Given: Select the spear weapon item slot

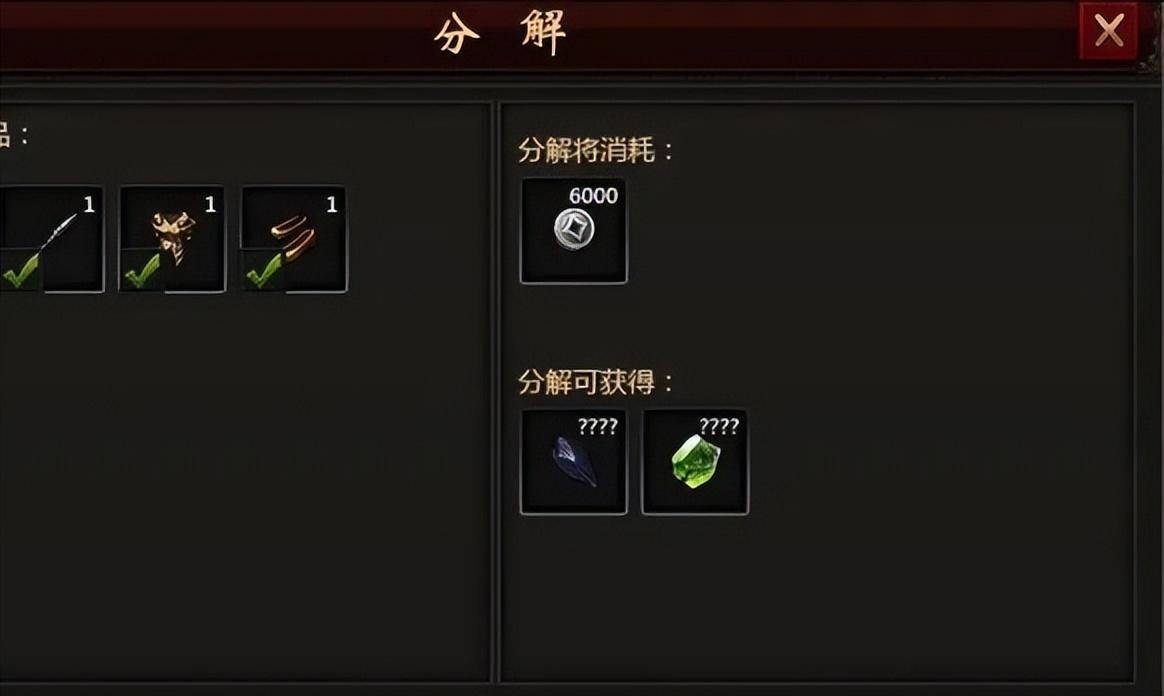Looking at the screenshot, I should (x=51, y=239).
